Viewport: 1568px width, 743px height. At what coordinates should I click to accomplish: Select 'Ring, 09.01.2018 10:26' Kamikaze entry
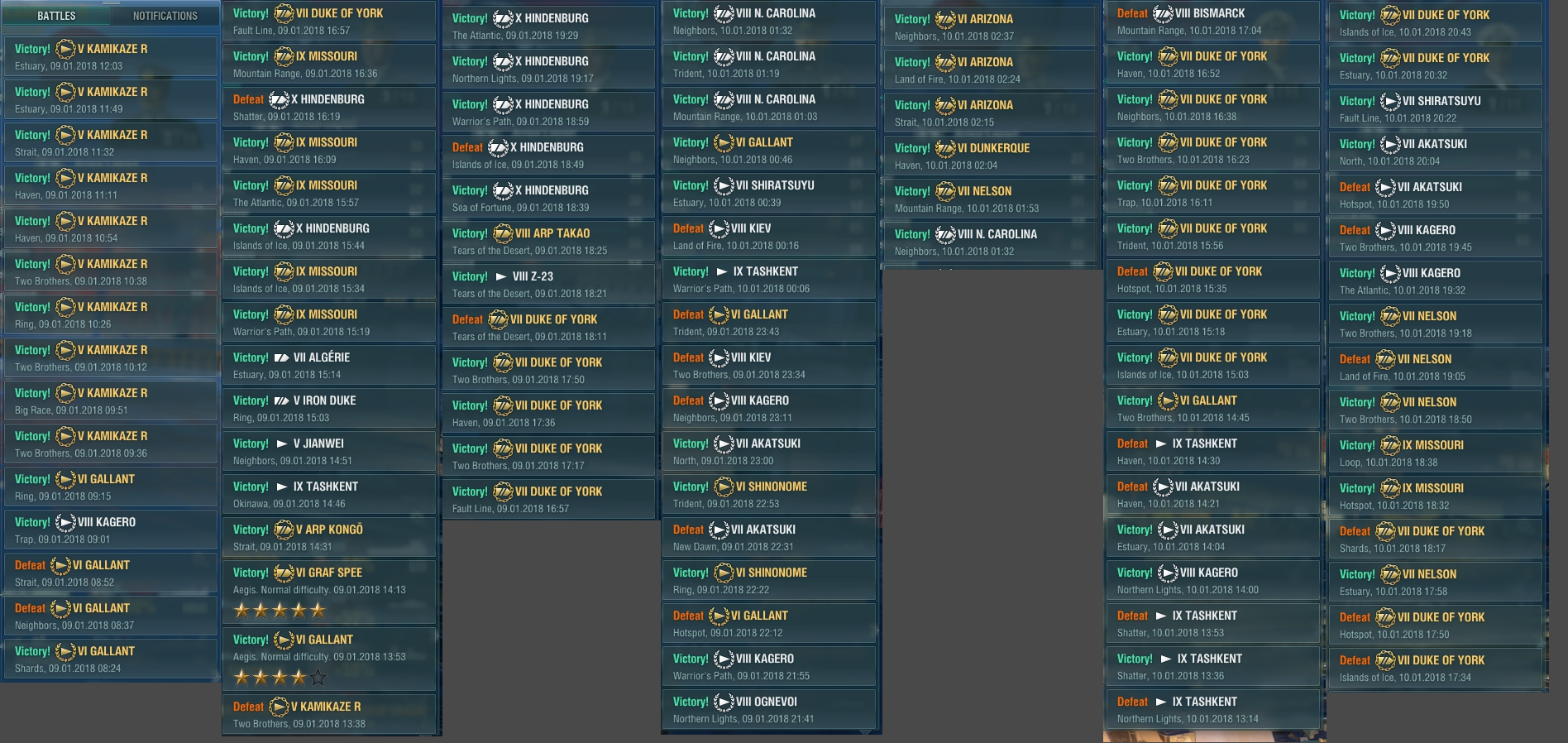tap(110, 315)
